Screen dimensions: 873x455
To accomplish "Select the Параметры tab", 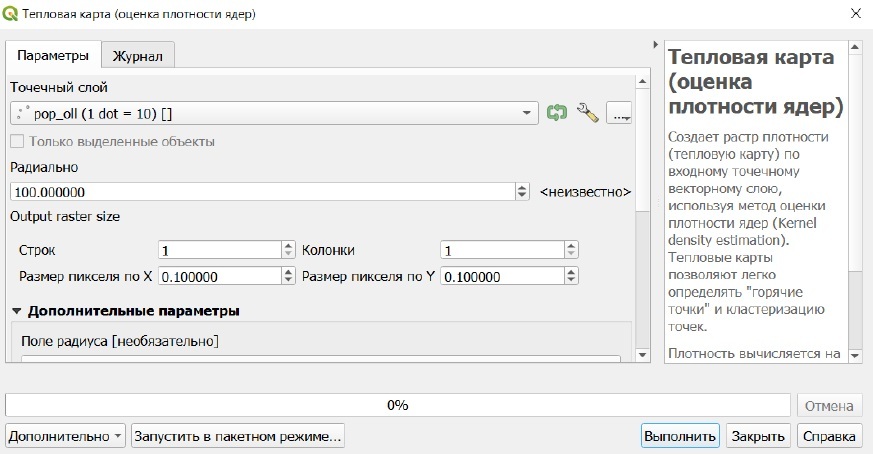I will [x=53, y=55].
